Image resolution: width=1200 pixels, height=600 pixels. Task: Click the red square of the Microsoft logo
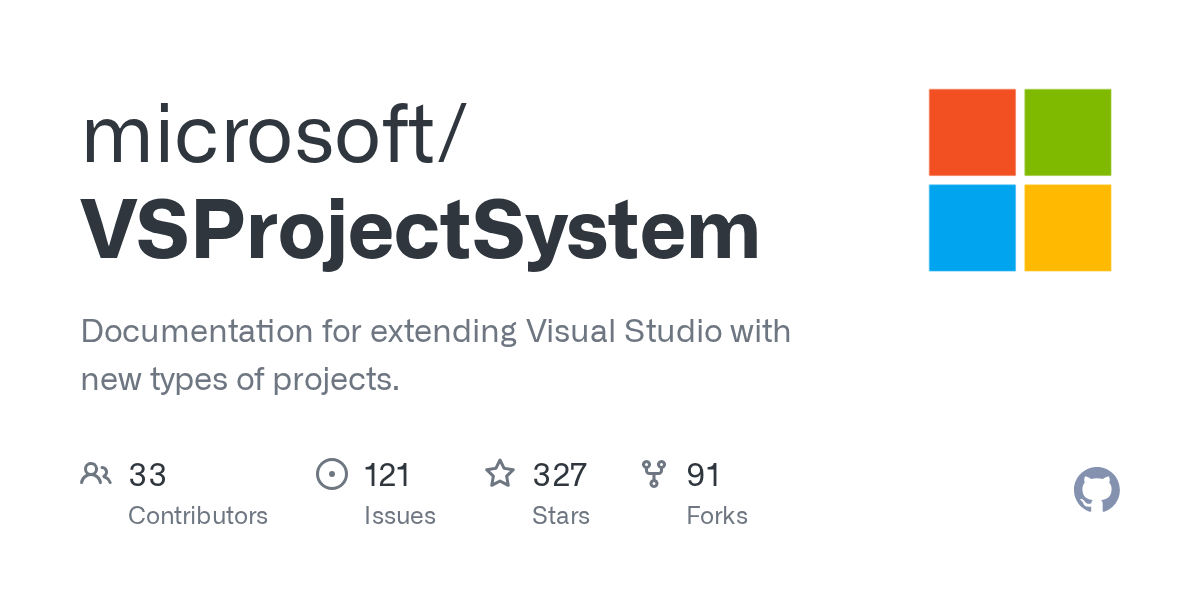[972, 132]
